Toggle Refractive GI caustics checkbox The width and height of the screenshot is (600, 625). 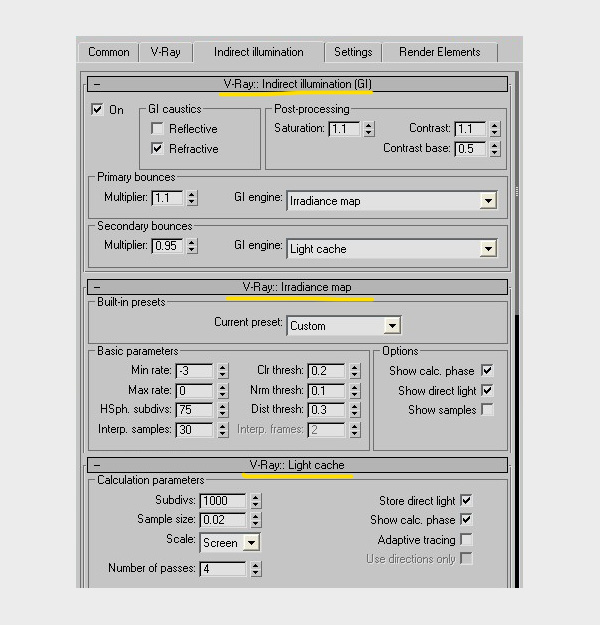pyautogui.click(x=158, y=149)
